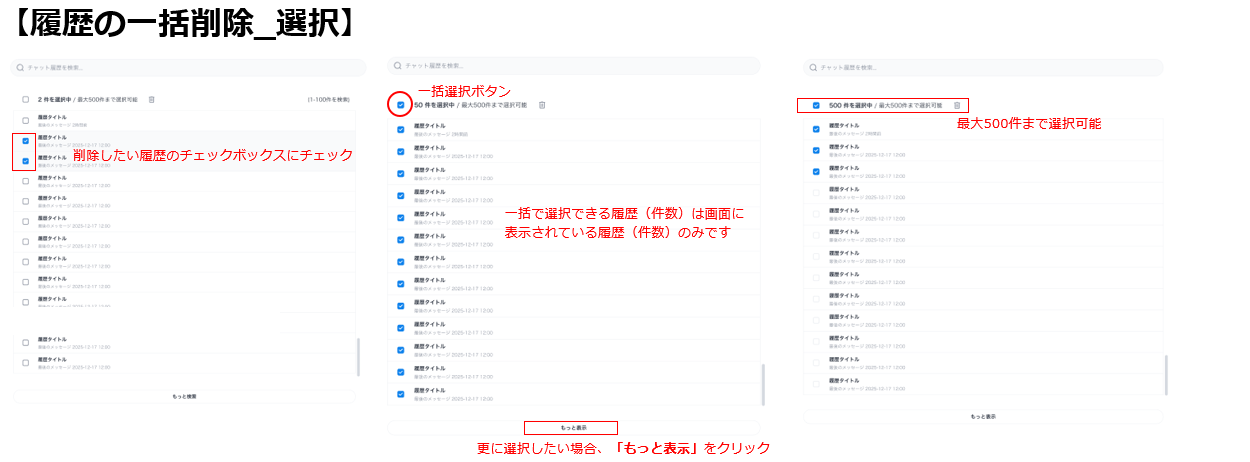1250x462 pixels.
Task: Open the 履歴タイトル row marked 2時間前 in the 500 件 panel
Action: point(983,129)
